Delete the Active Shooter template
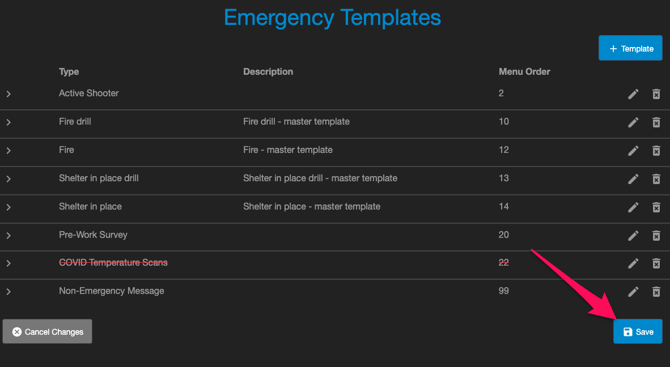 (656, 94)
